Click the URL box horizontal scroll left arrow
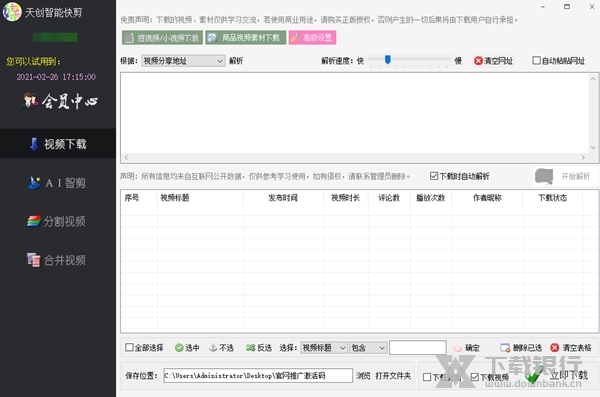600x397 pixels. click(x=126, y=157)
